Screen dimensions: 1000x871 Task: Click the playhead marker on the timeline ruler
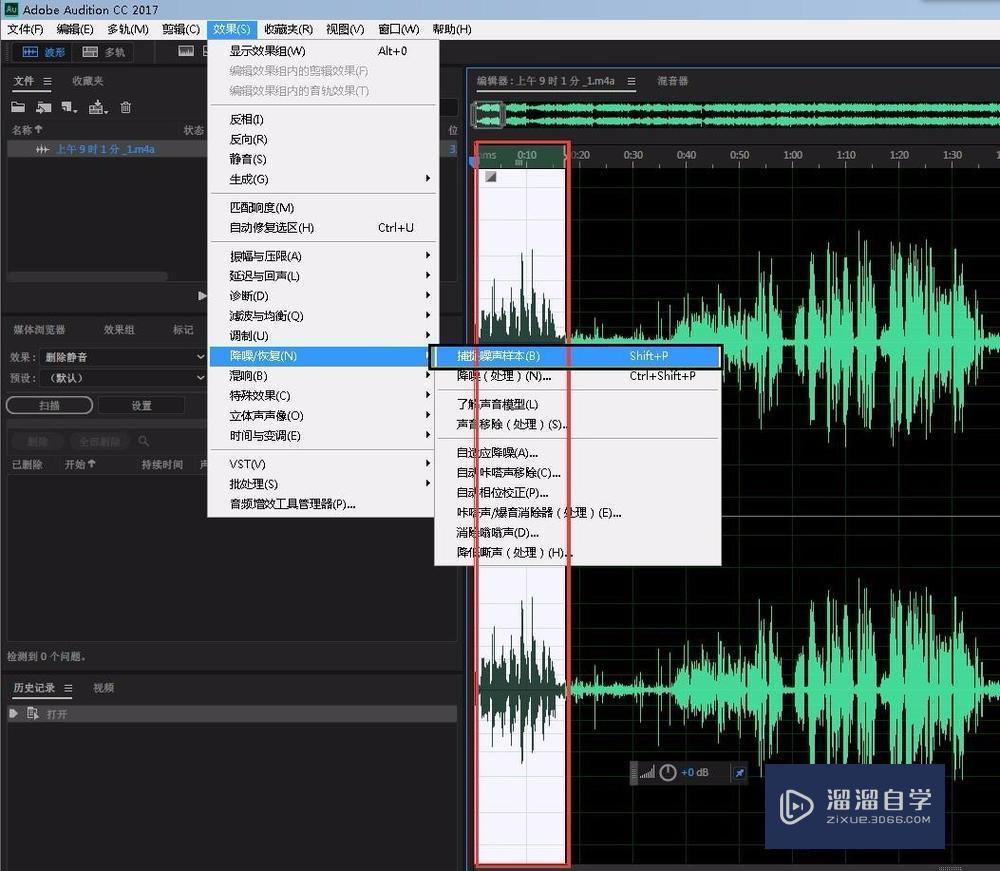474,161
